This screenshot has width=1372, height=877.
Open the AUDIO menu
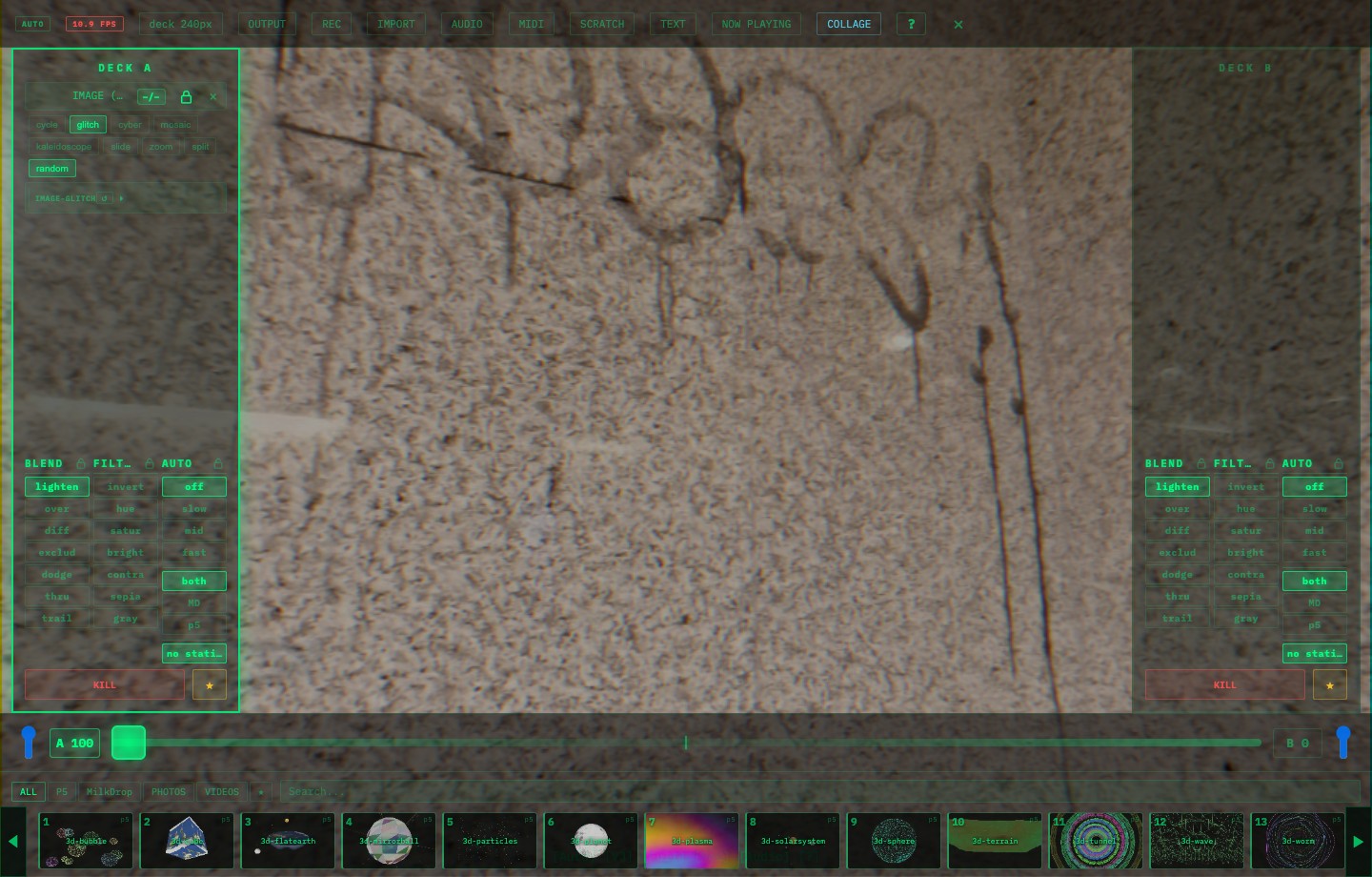[467, 24]
